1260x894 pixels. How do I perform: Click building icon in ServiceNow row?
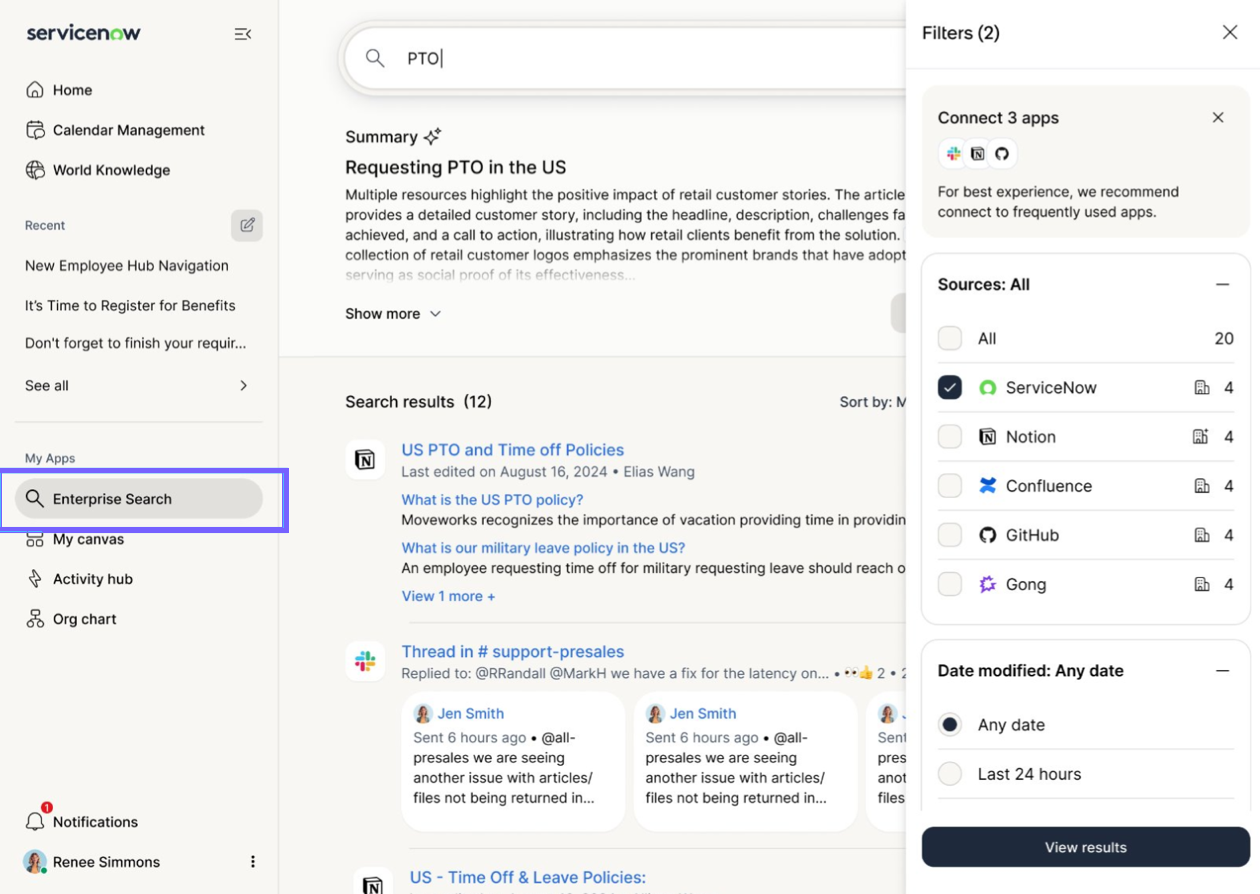(1202, 388)
